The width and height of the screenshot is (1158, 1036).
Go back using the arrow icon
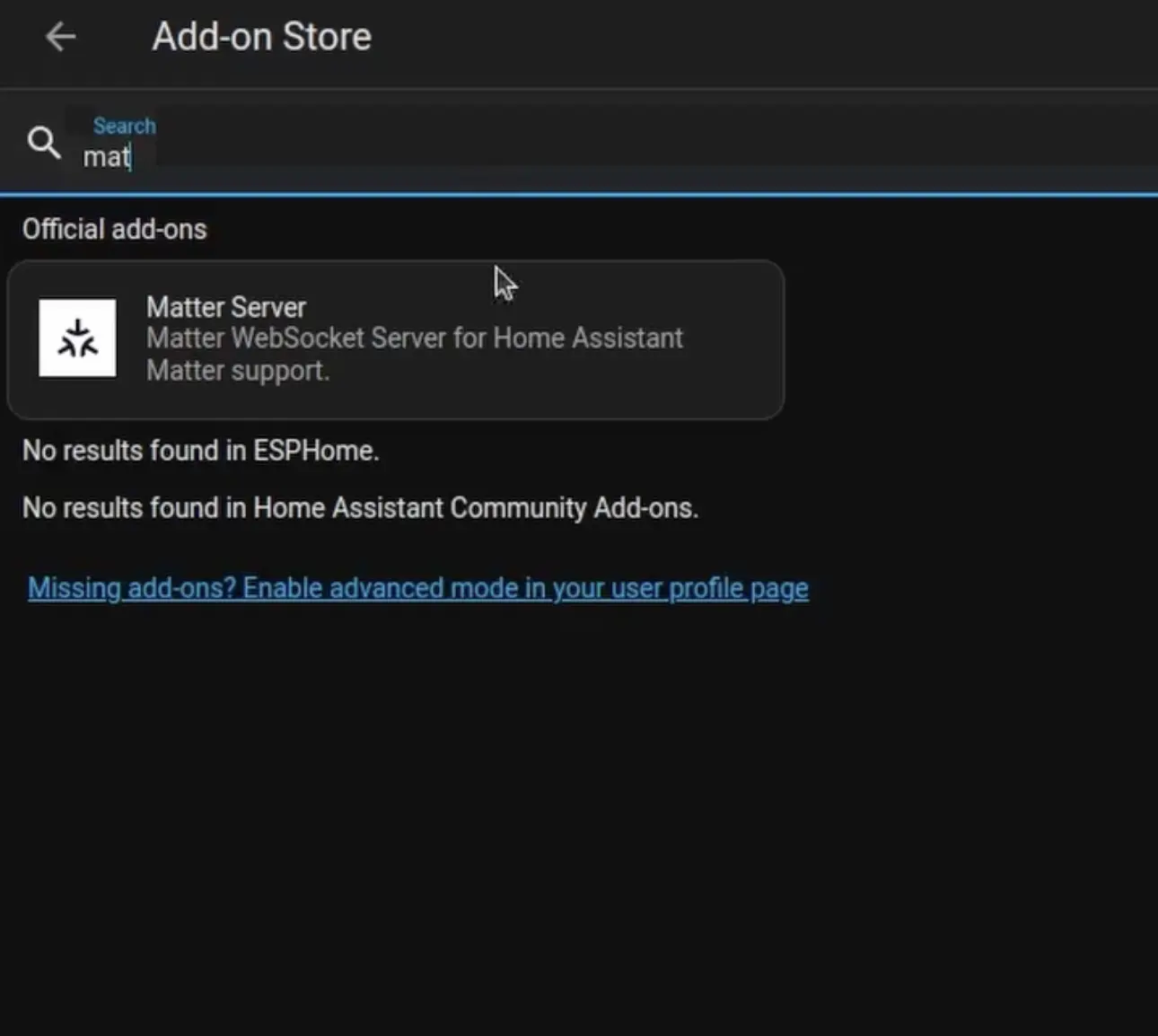pyautogui.click(x=60, y=37)
